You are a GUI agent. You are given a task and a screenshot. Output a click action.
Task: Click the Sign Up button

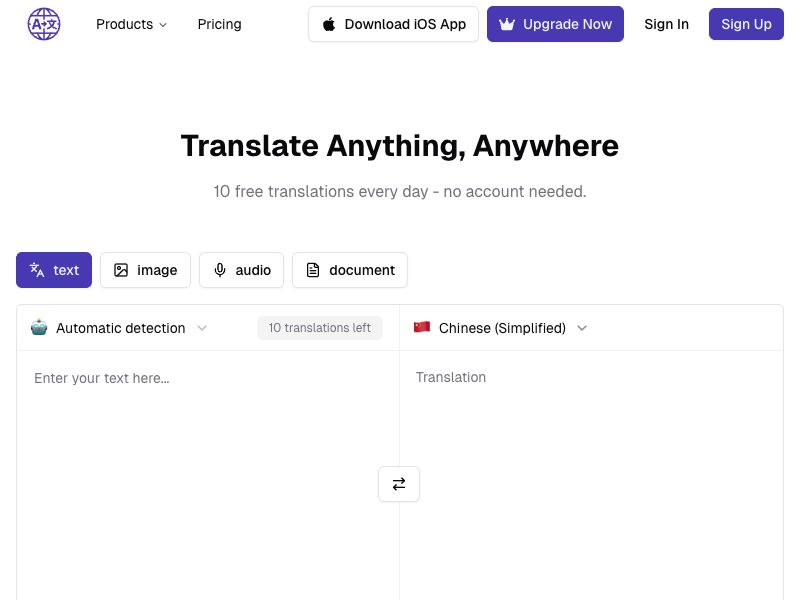tap(746, 24)
